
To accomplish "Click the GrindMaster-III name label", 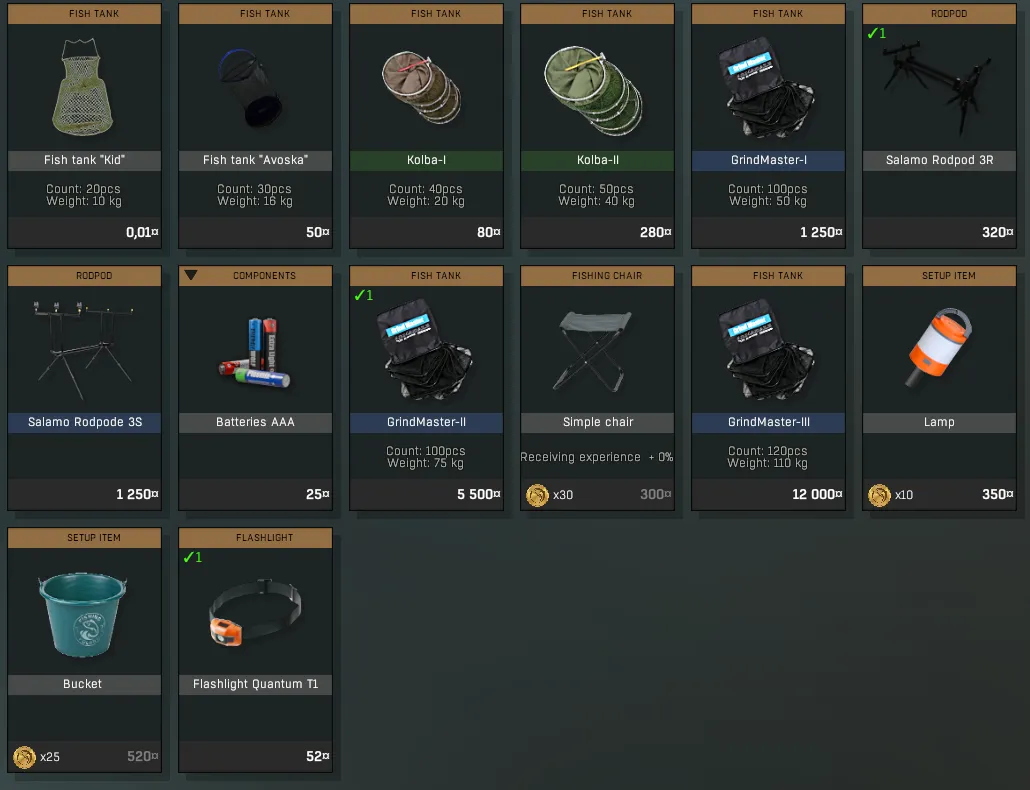I will pos(768,422).
